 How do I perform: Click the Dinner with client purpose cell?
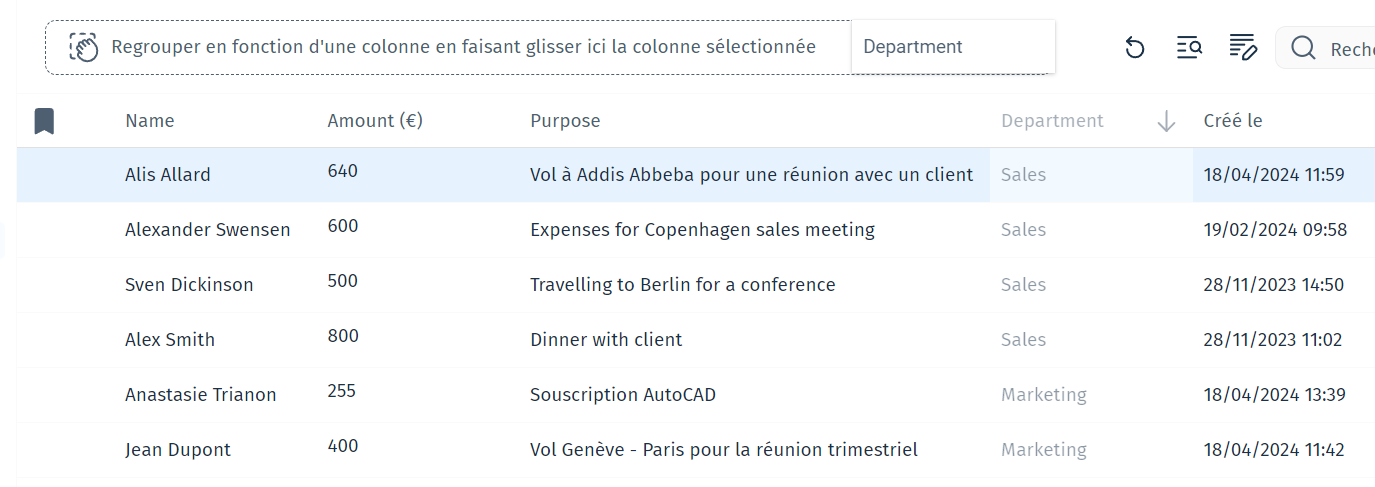[606, 340]
